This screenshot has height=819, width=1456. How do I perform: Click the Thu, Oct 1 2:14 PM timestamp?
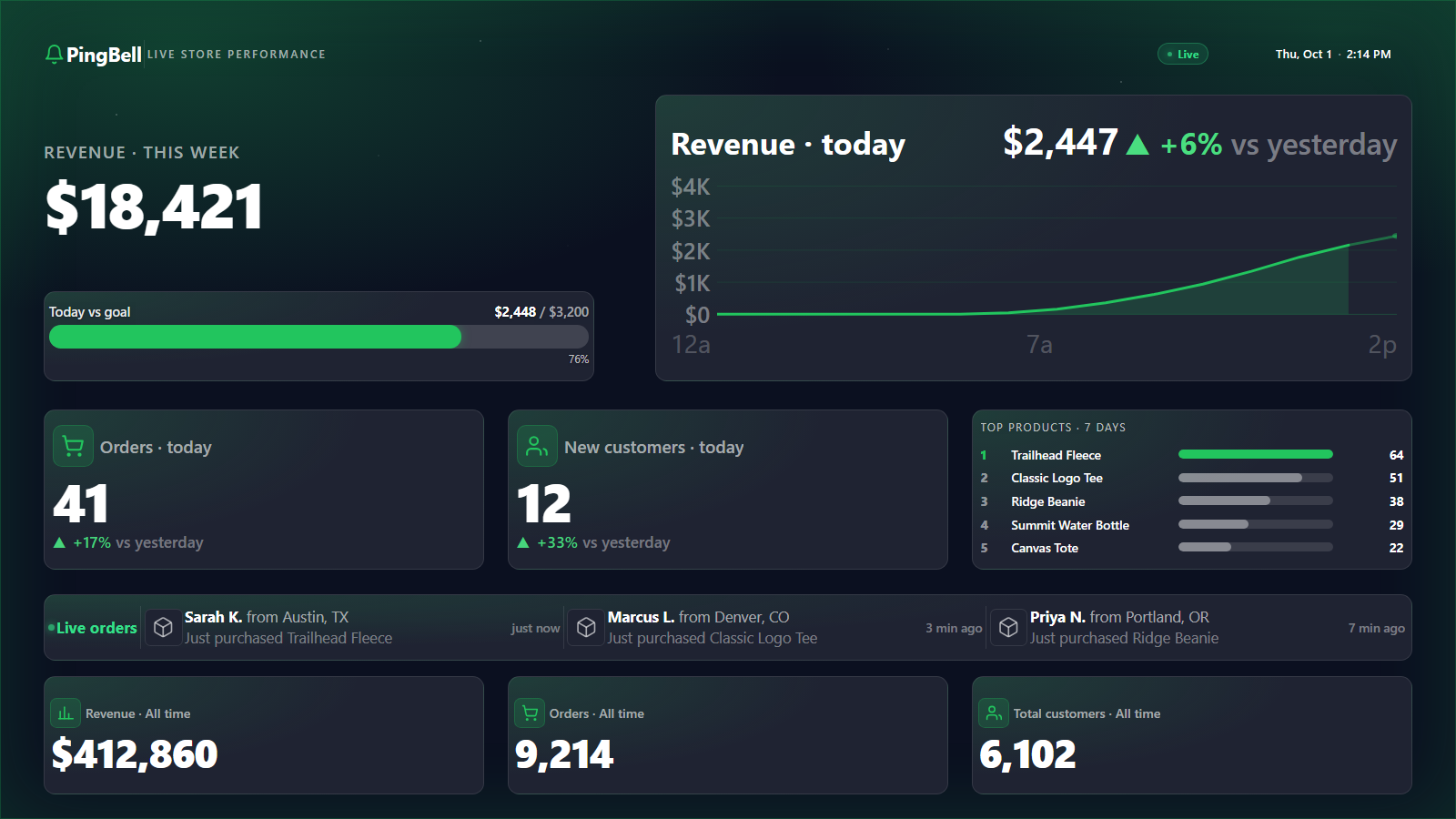(1333, 55)
